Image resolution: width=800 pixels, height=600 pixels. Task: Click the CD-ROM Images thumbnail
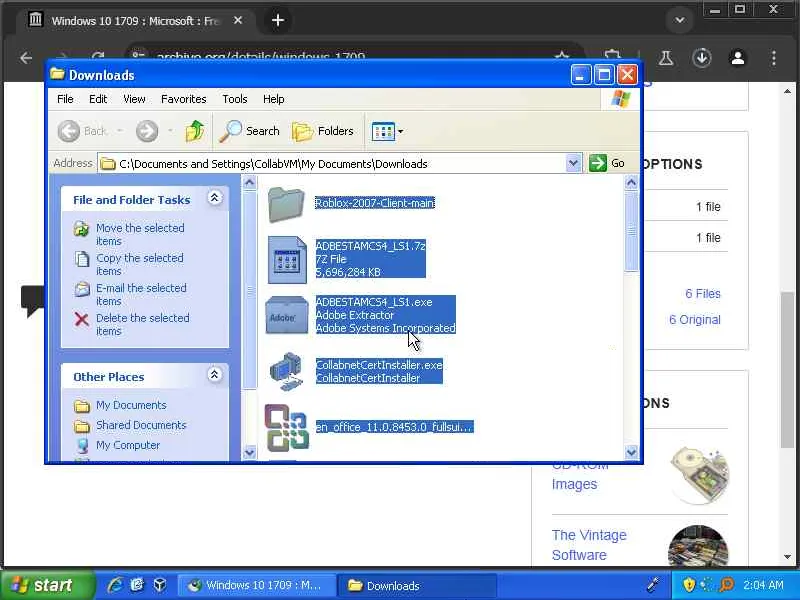699,474
